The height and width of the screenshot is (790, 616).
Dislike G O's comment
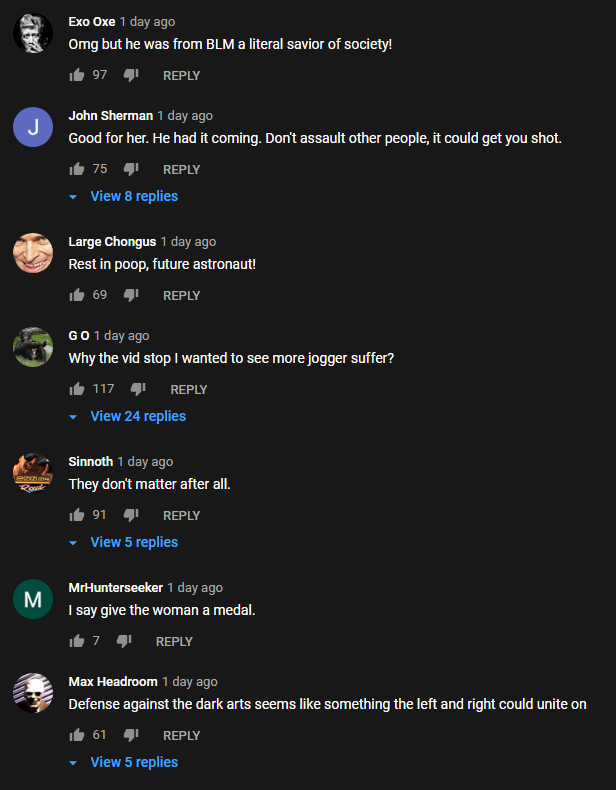pos(138,389)
